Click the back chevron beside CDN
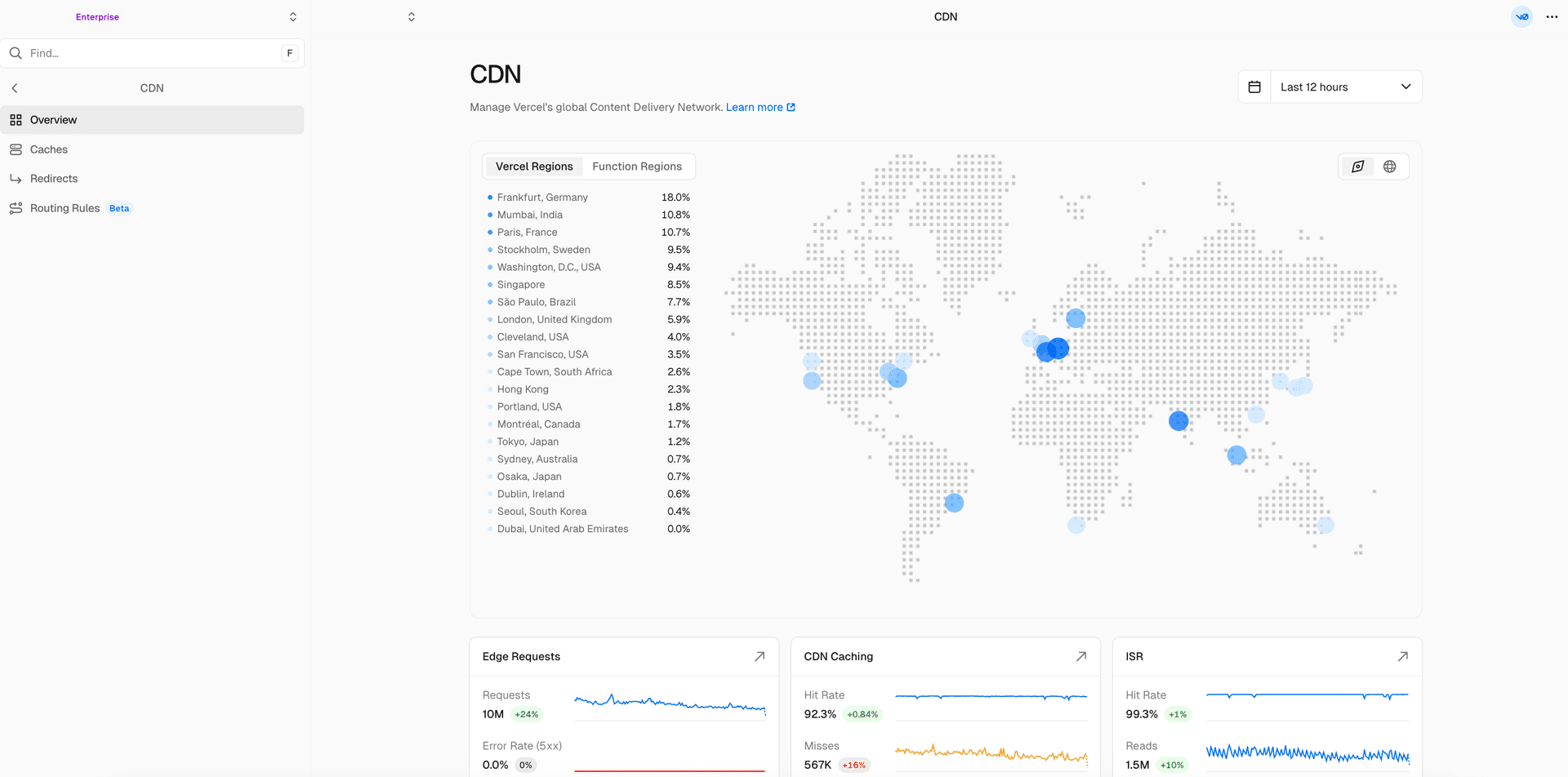 pos(15,88)
